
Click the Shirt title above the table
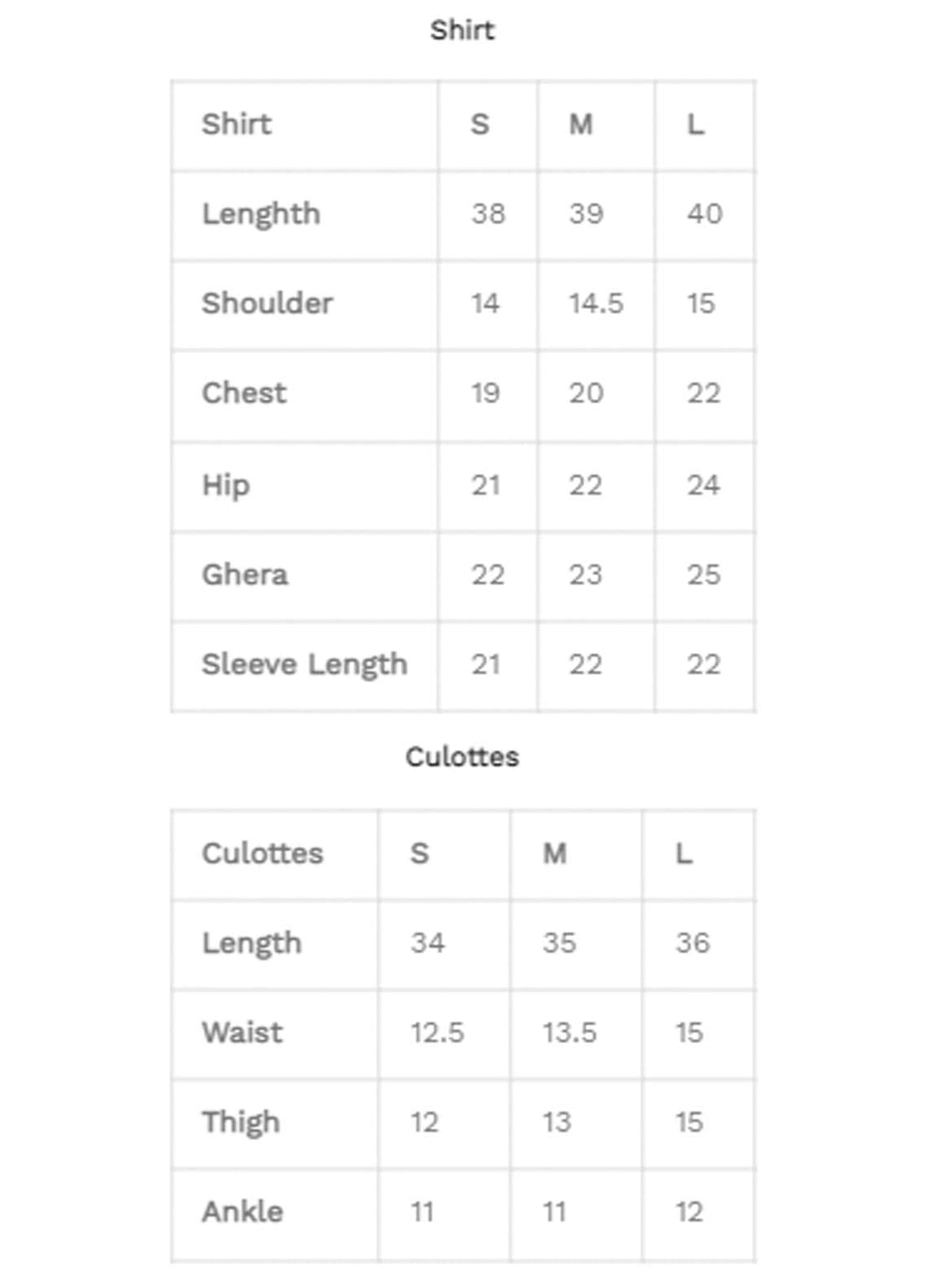[462, 30]
